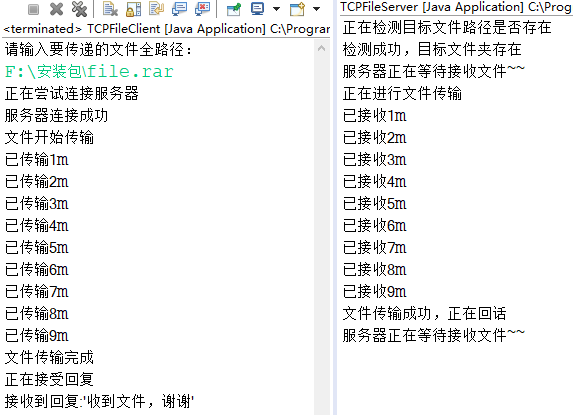
Task: Click client line 已传输4m
Action: click(x=37, y=225)
